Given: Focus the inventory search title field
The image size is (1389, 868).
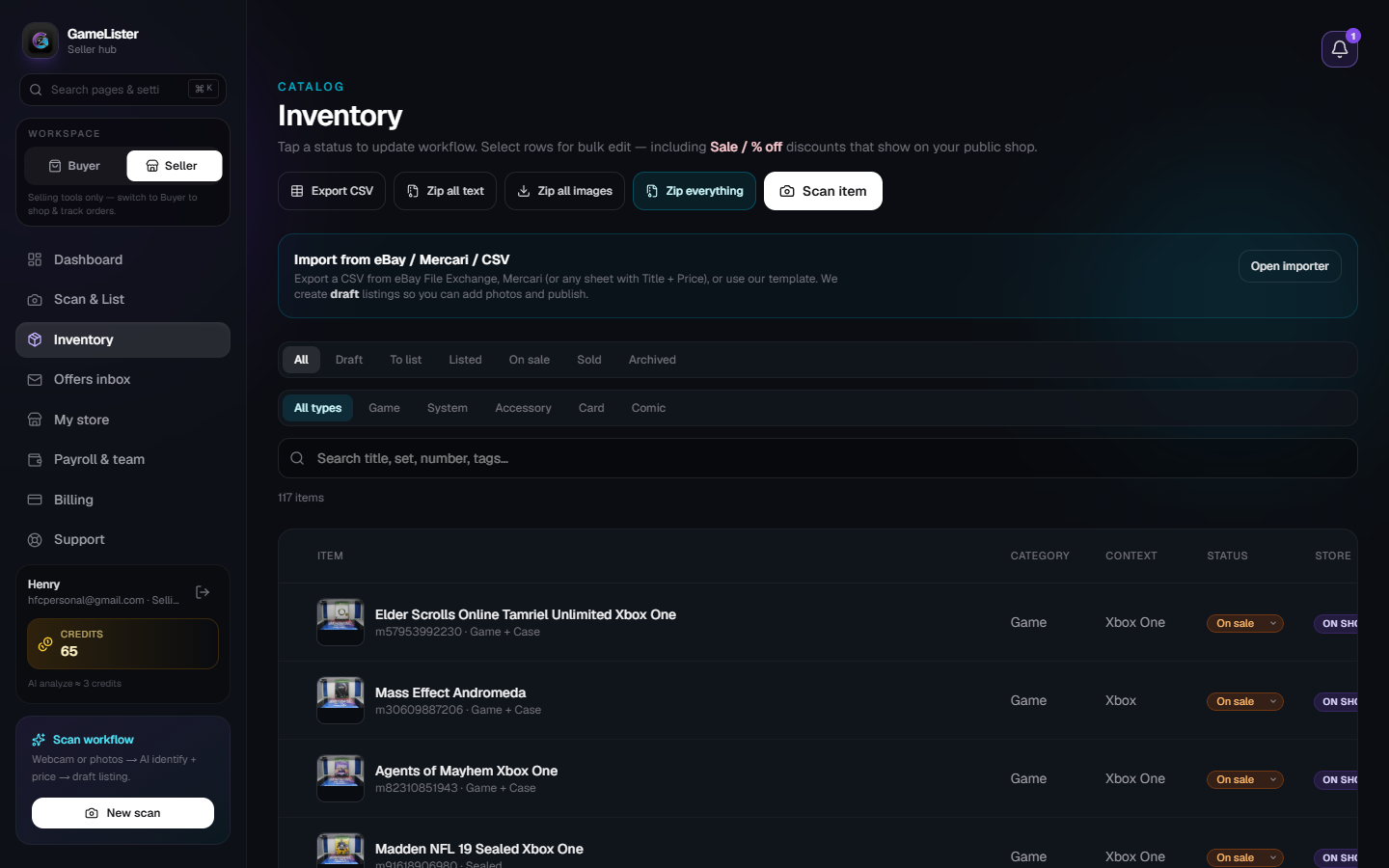Looking at the screenshot, I should coord(818,458).
